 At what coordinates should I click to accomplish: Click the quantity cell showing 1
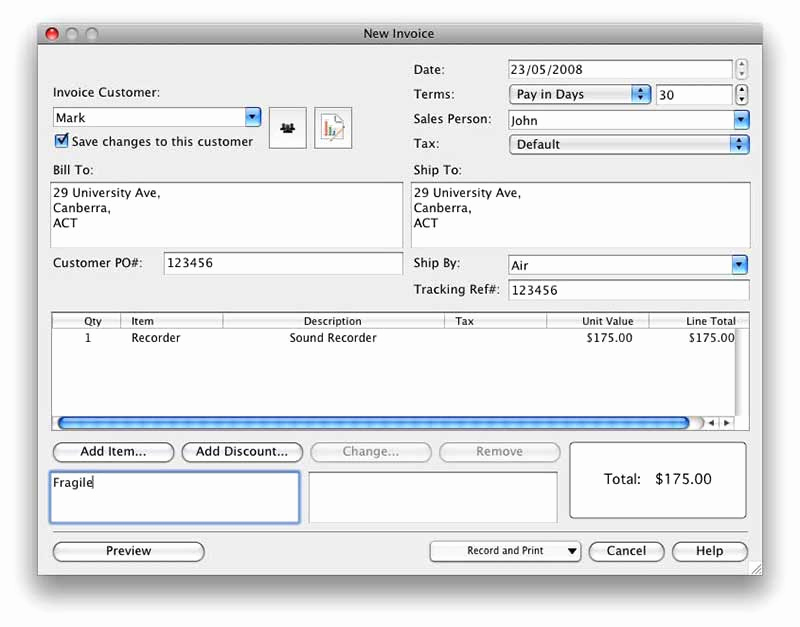[87, 338]
